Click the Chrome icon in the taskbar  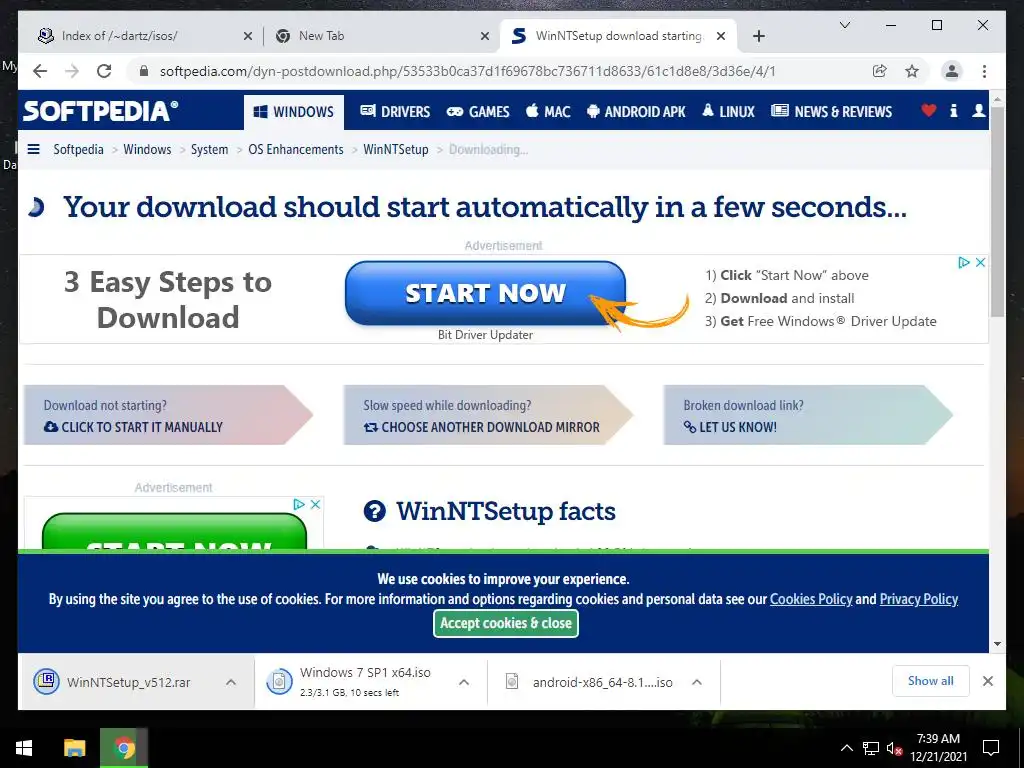tap(124, 748)
